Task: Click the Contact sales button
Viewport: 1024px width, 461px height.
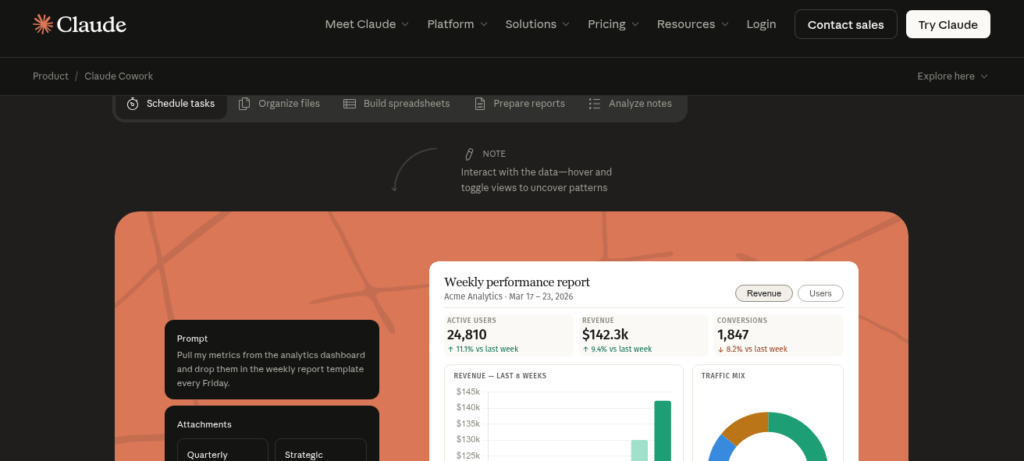Action: [x=846, y=25]
